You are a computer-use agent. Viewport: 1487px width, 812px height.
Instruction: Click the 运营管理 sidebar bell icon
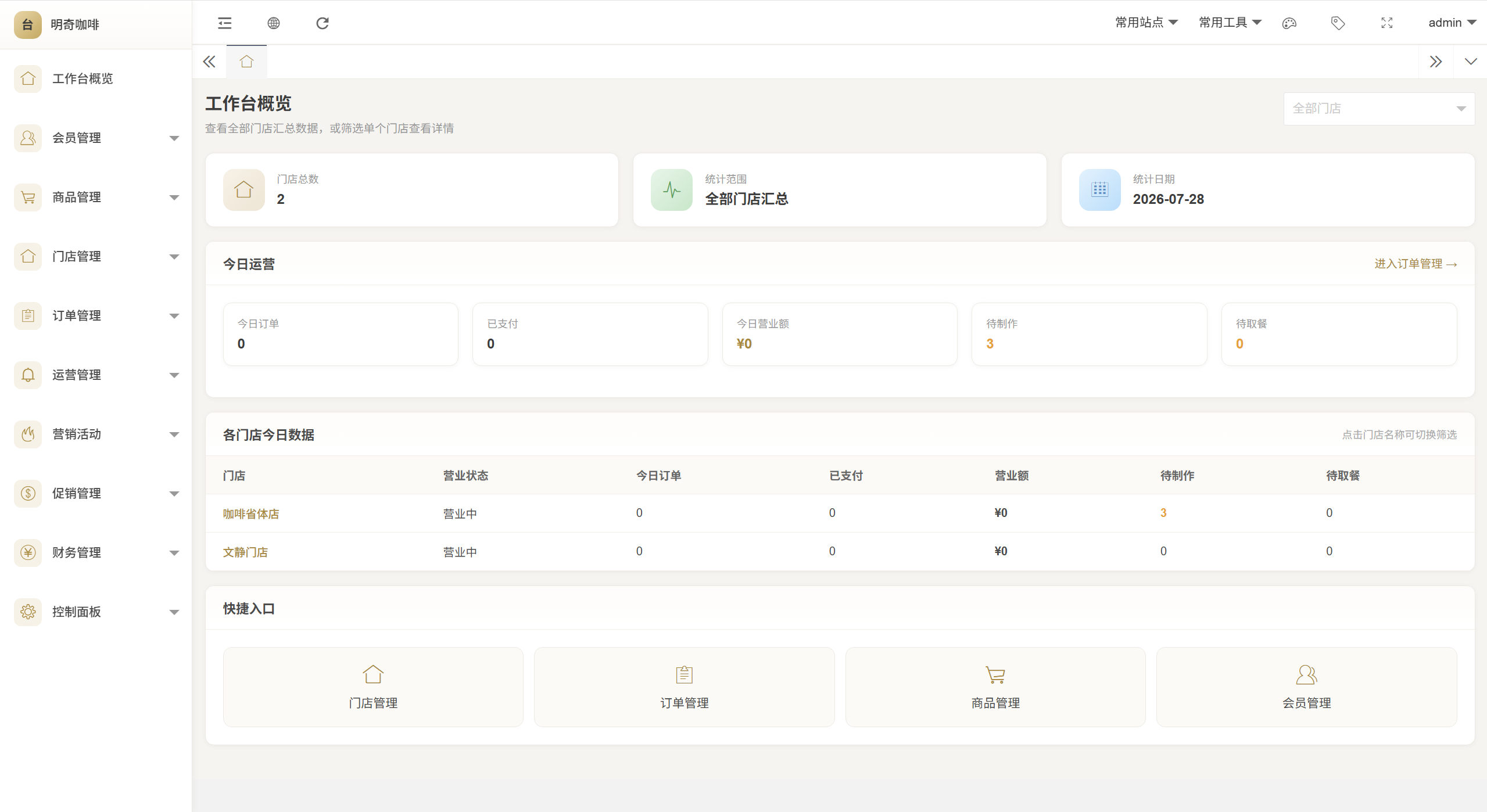28,375
